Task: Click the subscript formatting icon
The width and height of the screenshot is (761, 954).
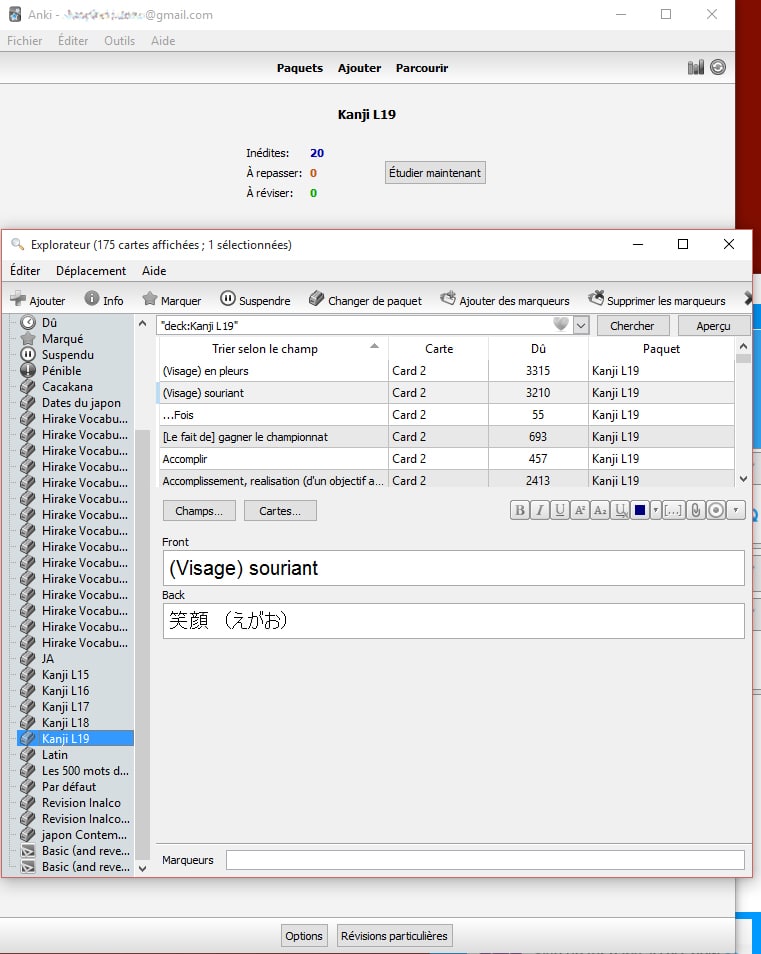Action: click(x=600, y=510)
